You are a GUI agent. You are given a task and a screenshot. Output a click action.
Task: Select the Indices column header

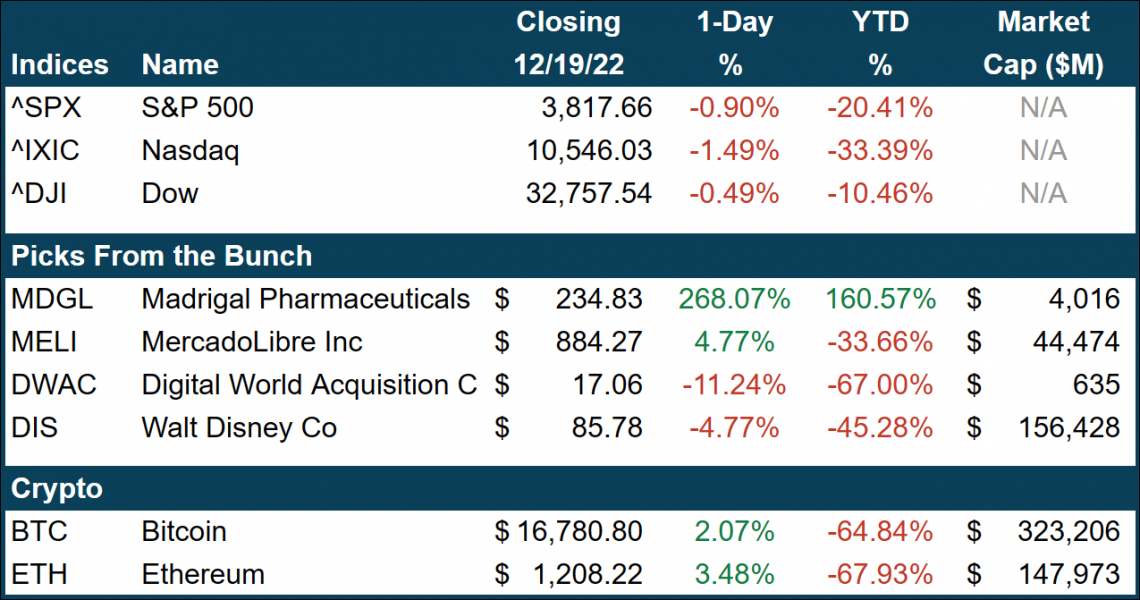[59, 65]
